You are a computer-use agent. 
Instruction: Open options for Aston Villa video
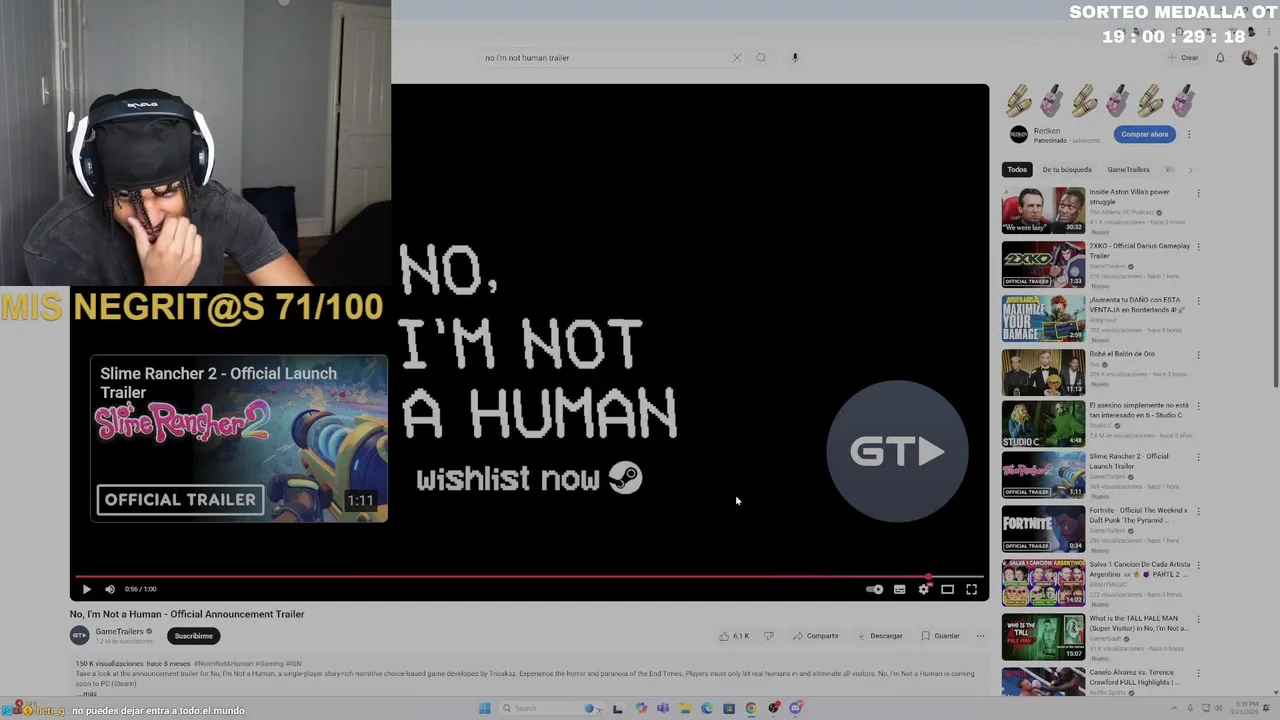[x=1198, y=193]
